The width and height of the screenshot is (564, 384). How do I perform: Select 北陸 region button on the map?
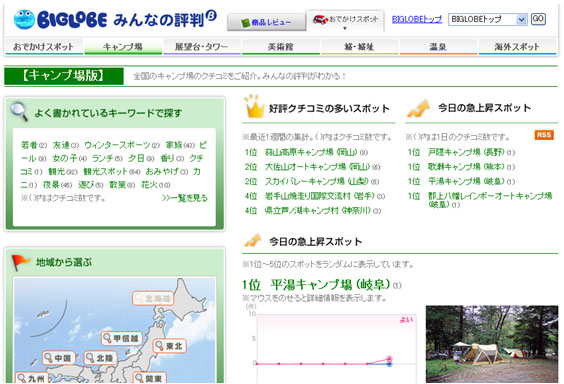point(100,358)
